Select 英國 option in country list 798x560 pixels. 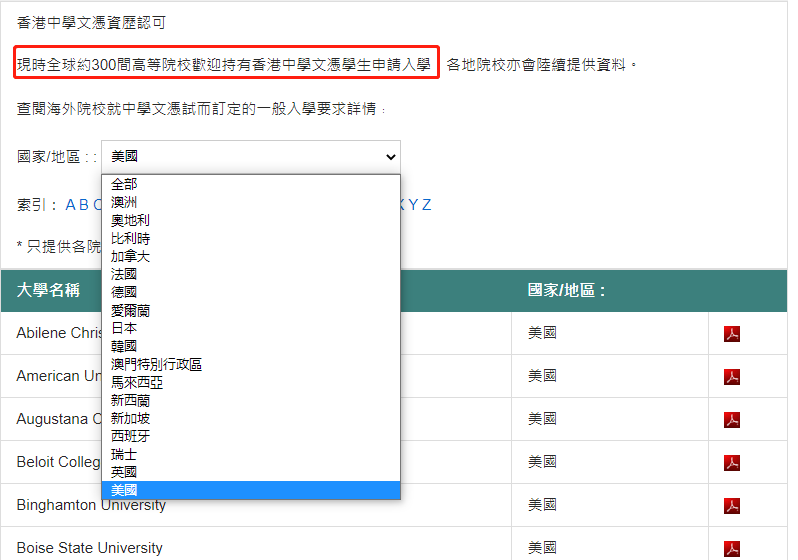pos(251,472)
